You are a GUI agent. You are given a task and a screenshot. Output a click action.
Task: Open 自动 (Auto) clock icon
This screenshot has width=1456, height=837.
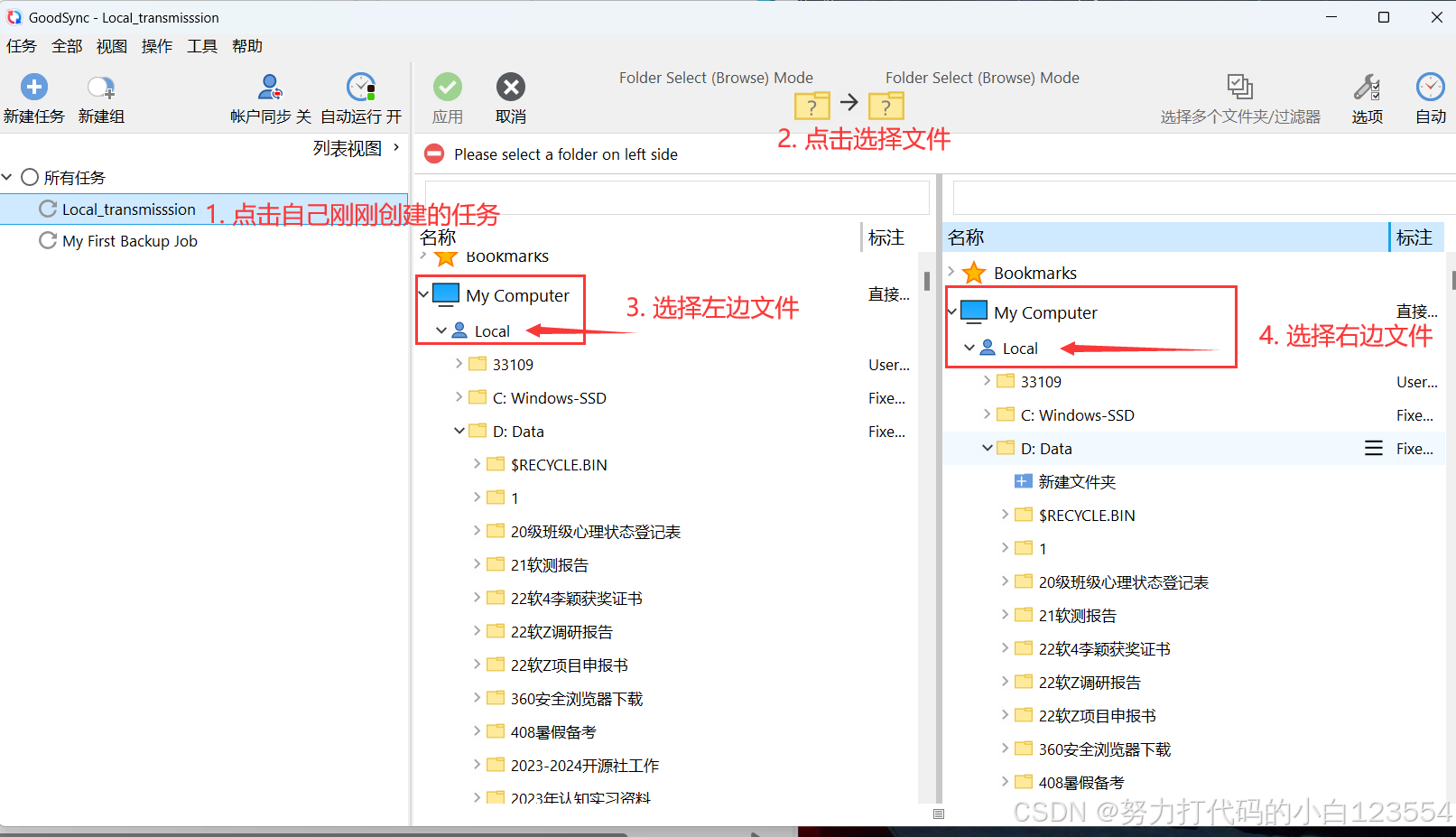tap(1431, 87)
